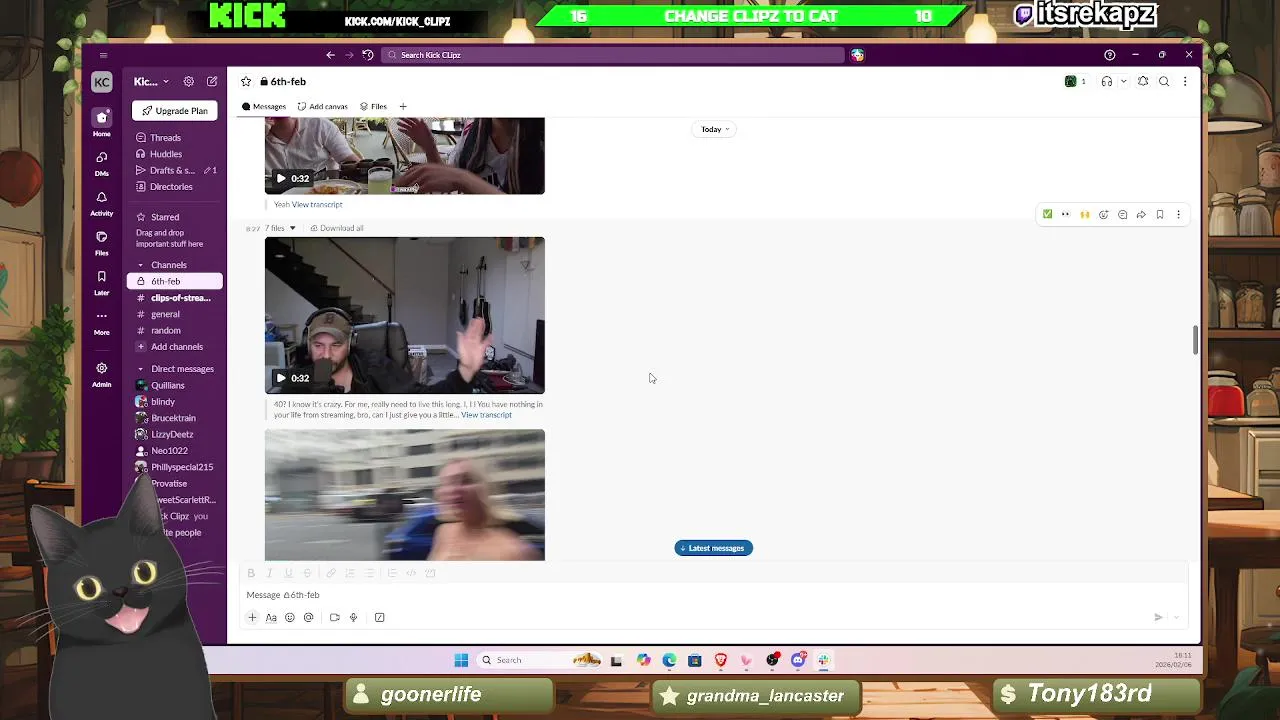Viewport: 1280px width, 720px height.
Task: Open DM with Quillians
Action: [x=168, y=385]
